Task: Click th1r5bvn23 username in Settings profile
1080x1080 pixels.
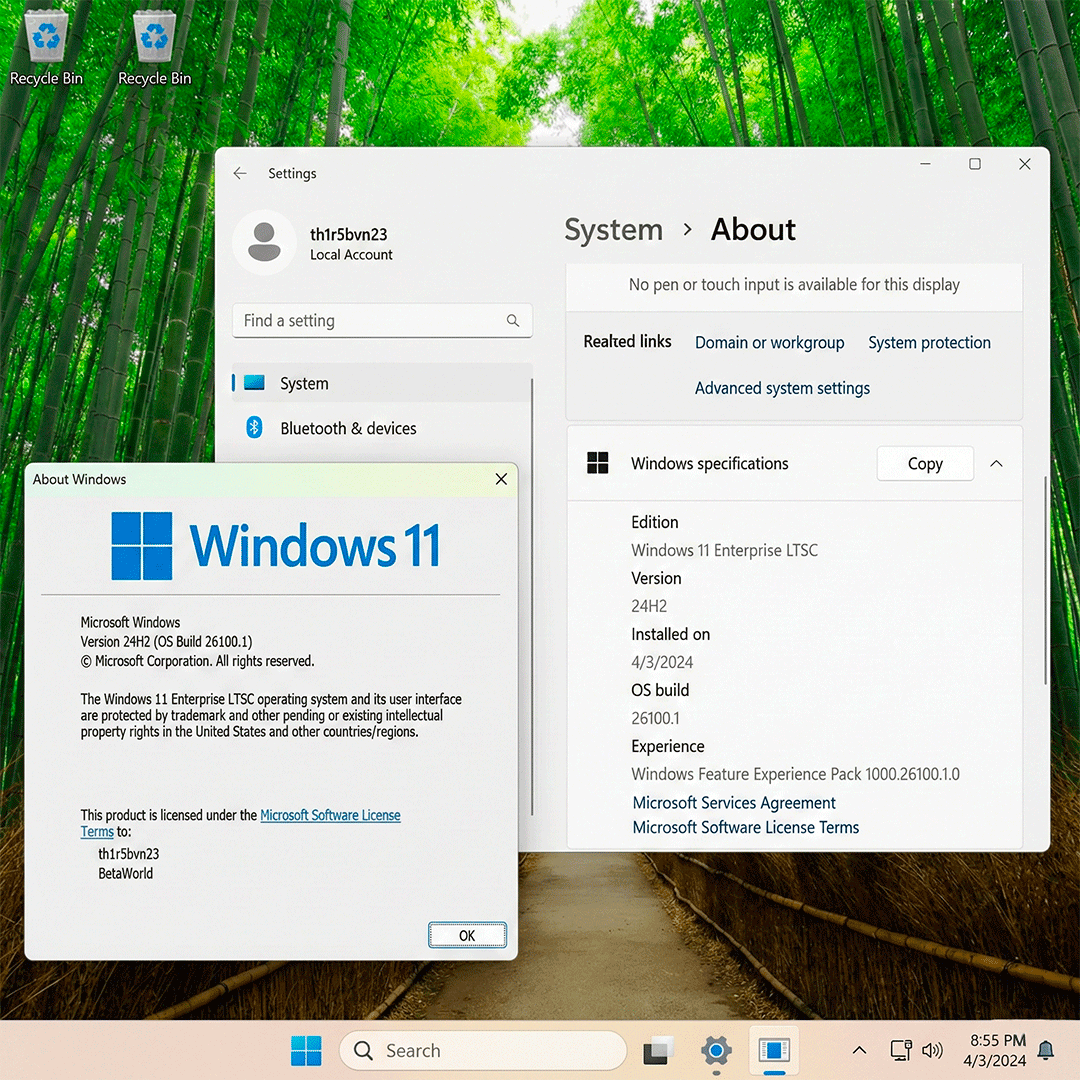Action: click(x=349, y=234)
